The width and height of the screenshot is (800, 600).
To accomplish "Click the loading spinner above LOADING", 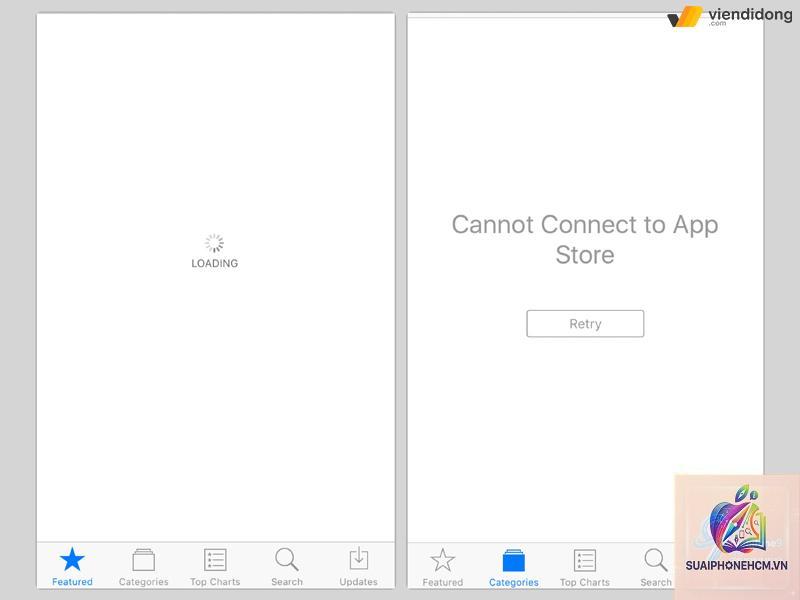I will click(x=214, y=243).
